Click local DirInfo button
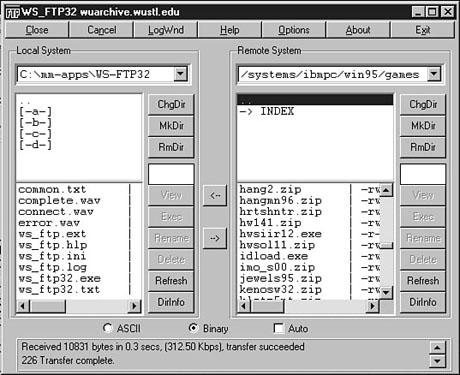Image resolution: width=460 pixels, height=375 pixels. pyautogui.click(x=171, y=302)
